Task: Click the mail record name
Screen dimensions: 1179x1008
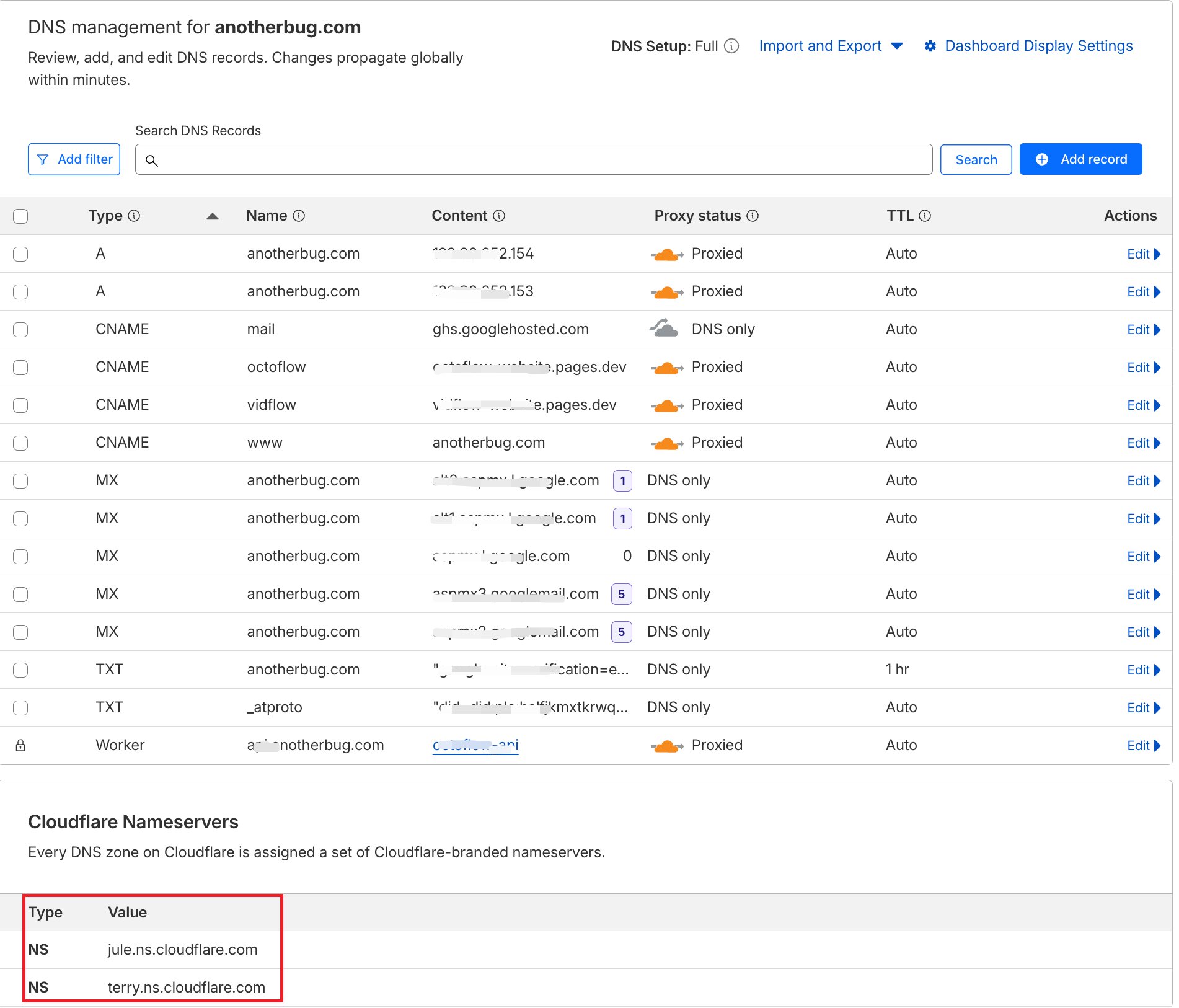Action: (261, 329)
